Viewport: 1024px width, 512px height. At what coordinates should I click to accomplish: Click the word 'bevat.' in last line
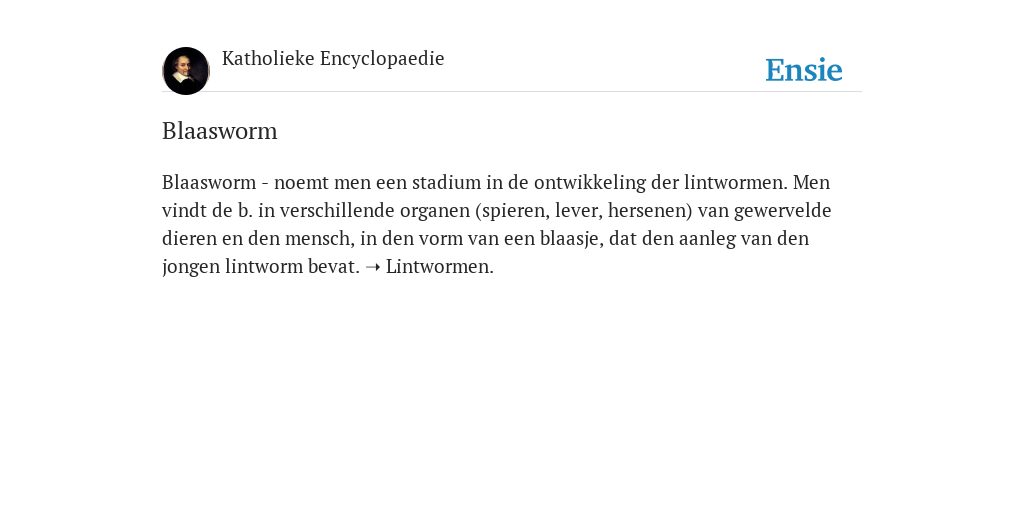point(334,266)
